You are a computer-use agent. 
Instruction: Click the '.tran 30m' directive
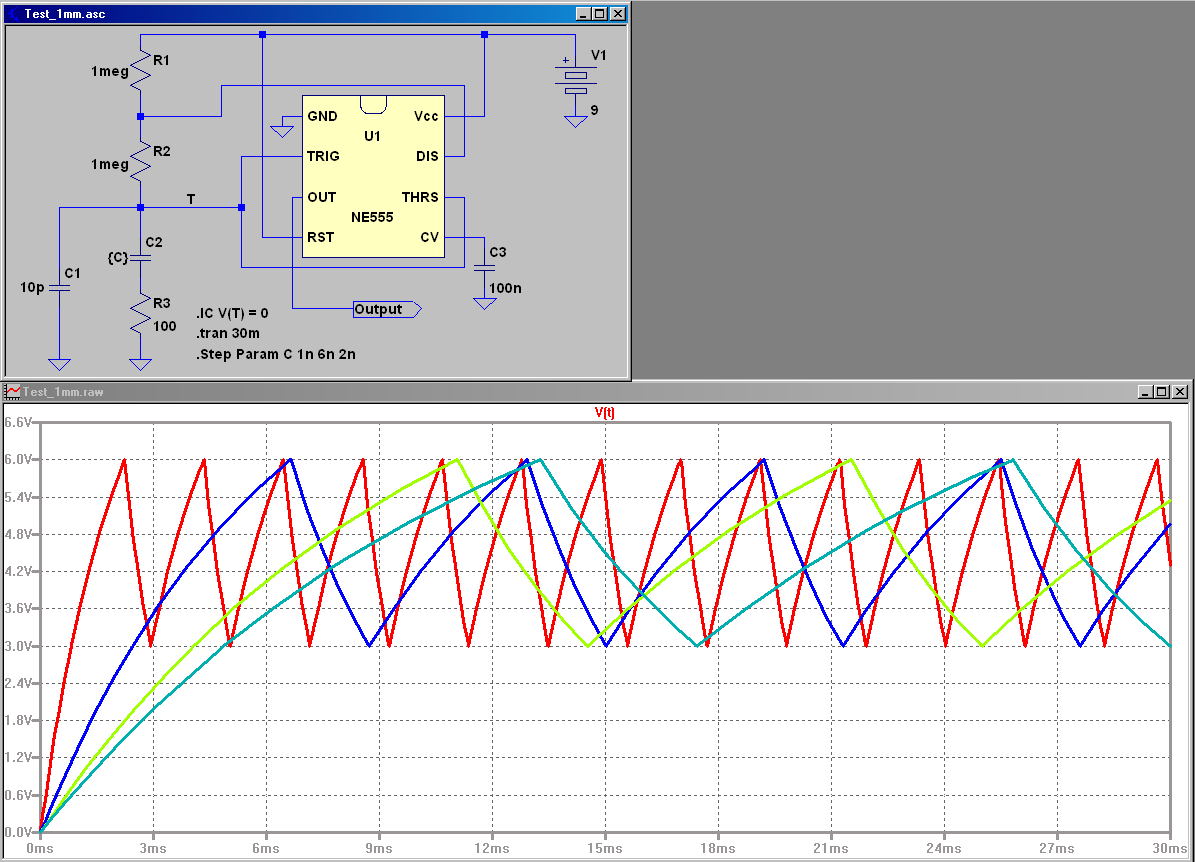[228, 333]
